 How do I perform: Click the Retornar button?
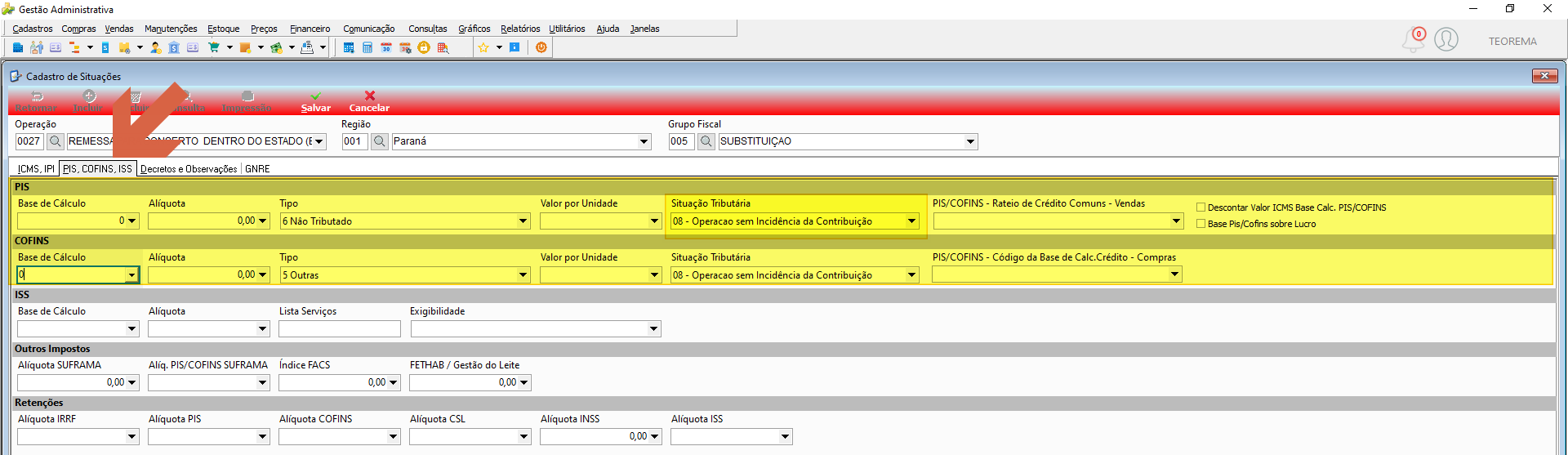tap(36, 101)
